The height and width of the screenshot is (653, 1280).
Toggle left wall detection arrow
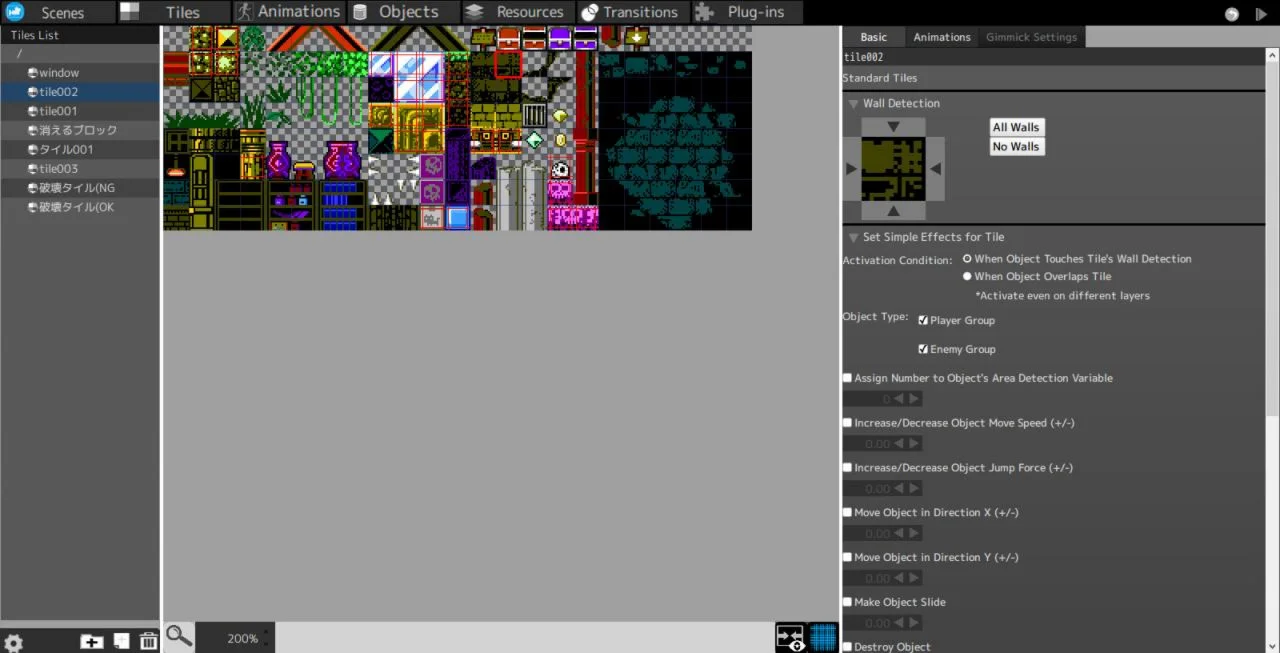tap(852, 169)
